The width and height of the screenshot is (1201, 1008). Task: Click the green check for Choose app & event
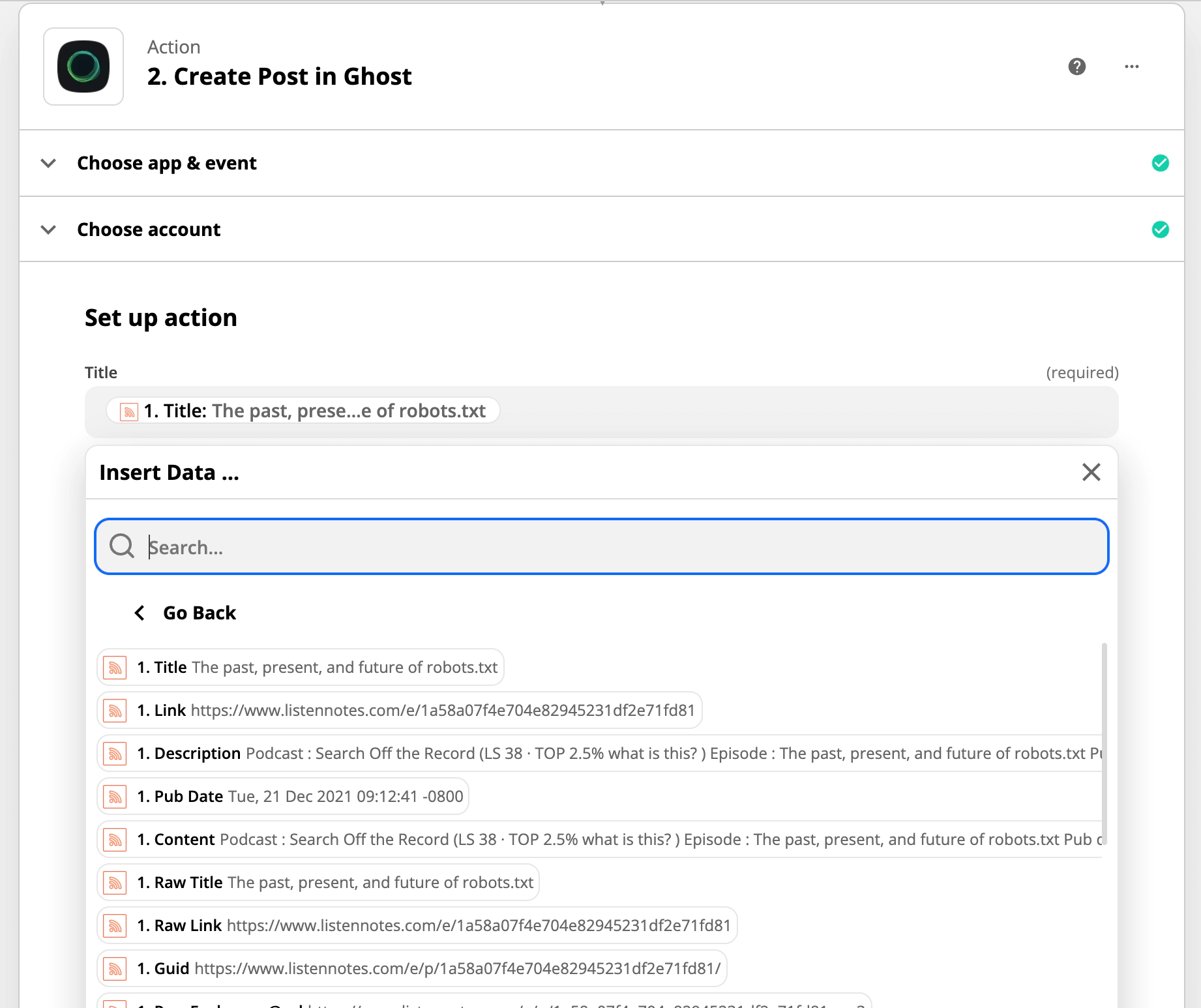point(1160,163)
